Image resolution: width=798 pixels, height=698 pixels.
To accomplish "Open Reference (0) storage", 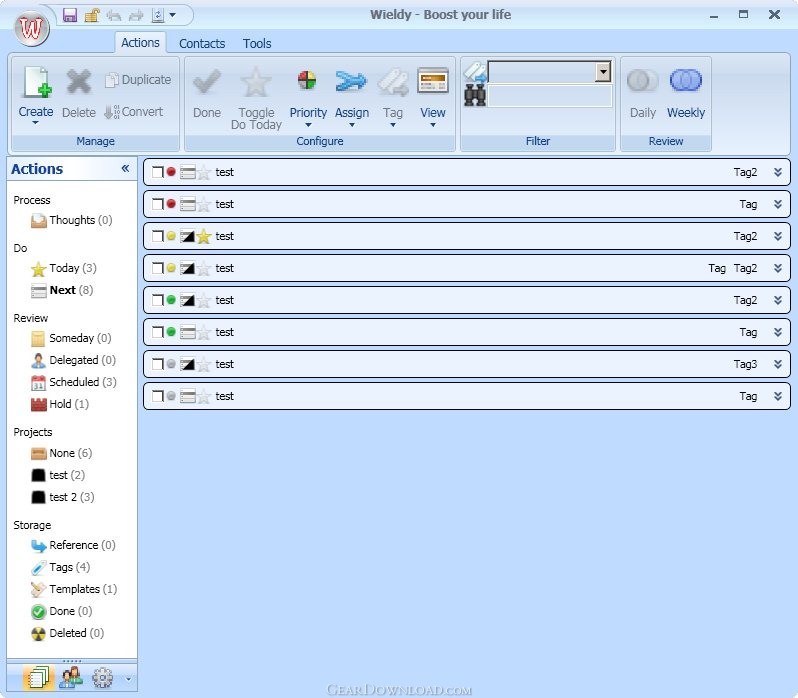I will [x=73, y=545].
